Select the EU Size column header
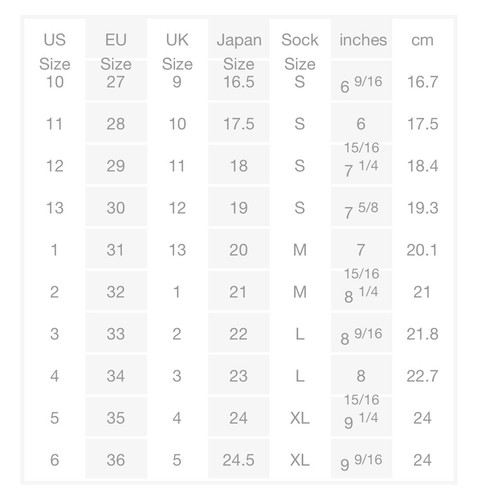The width and height of the screenshot is (478, 500). click(116, 52)
